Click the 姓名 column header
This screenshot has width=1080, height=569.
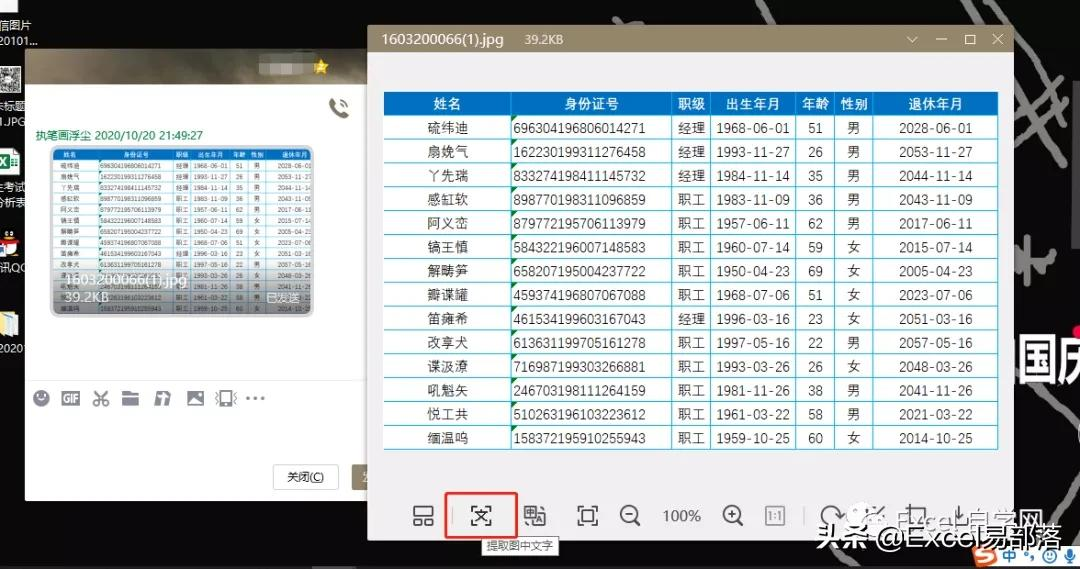click(x=447, y=104)
